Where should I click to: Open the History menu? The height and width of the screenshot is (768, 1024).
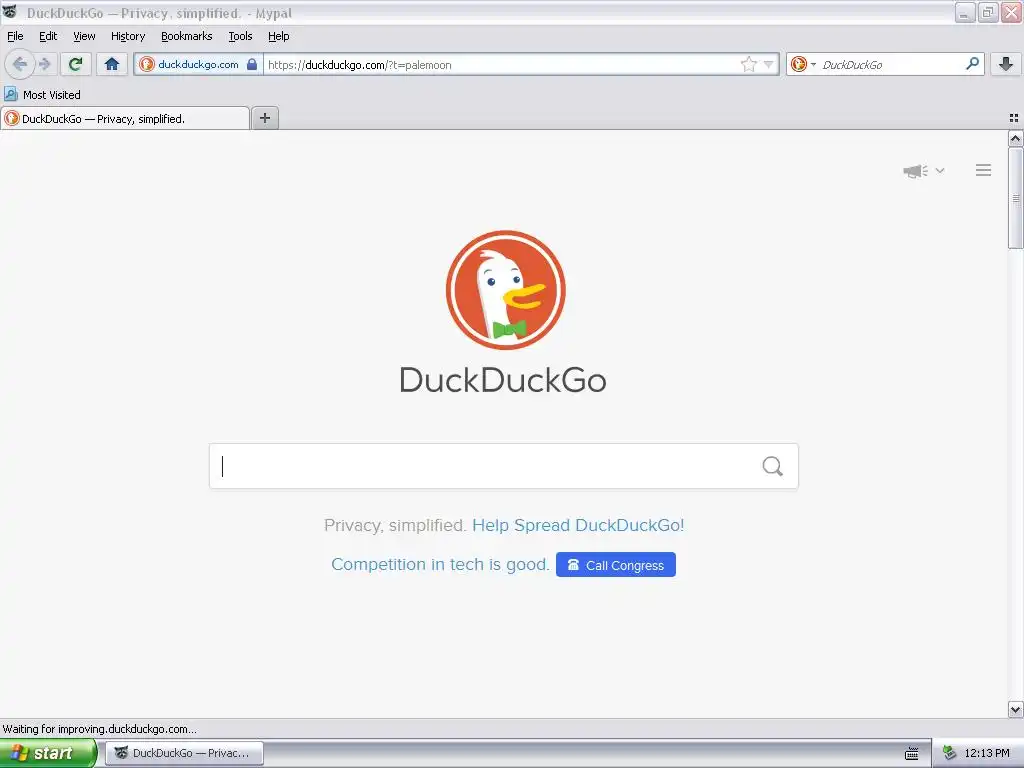tap(128, 37)
